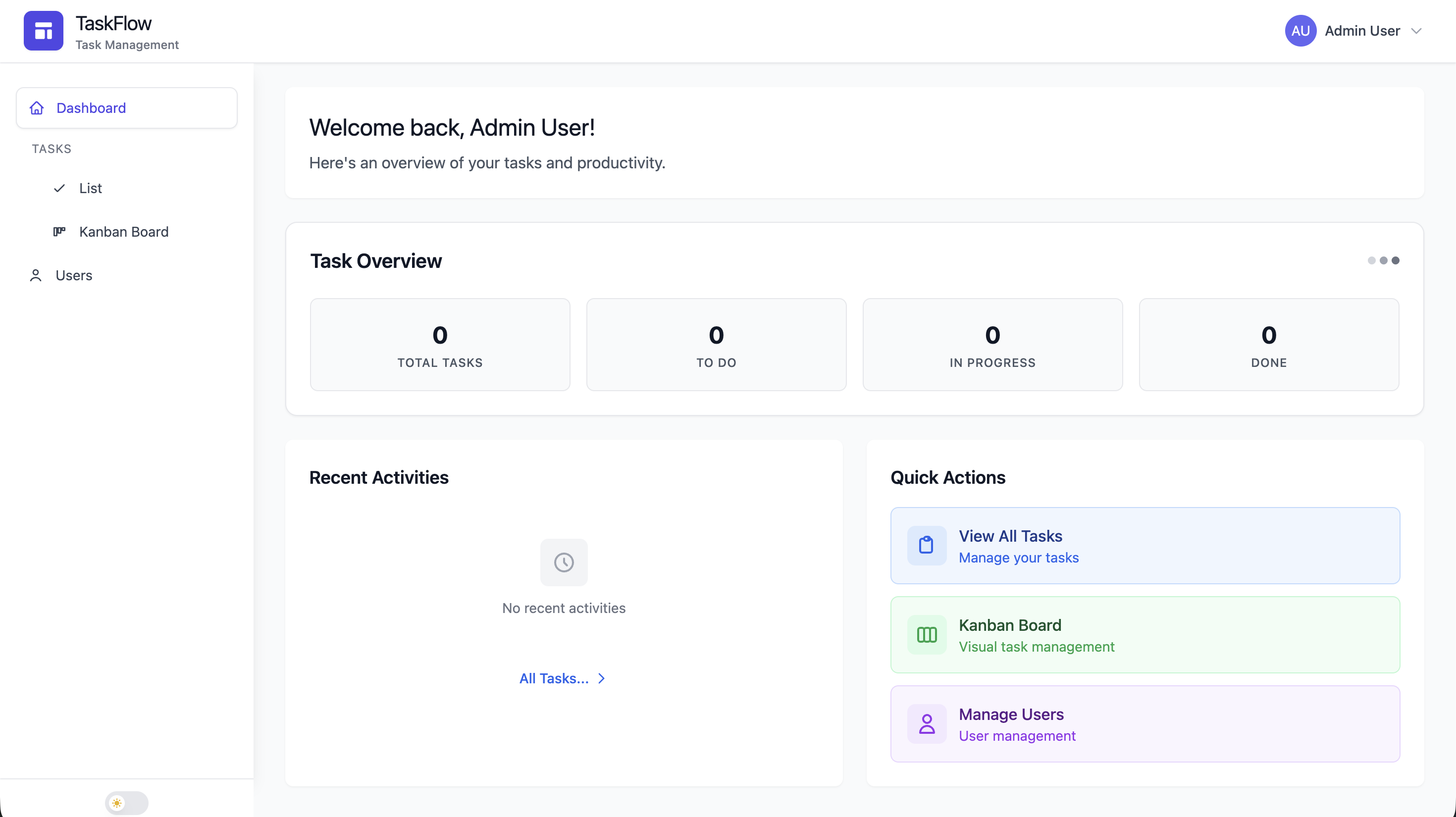1456x817 pixels.
Task: Click the 'Recent Activities' heading
Action: pyautogui.click(x=379, y=477)
